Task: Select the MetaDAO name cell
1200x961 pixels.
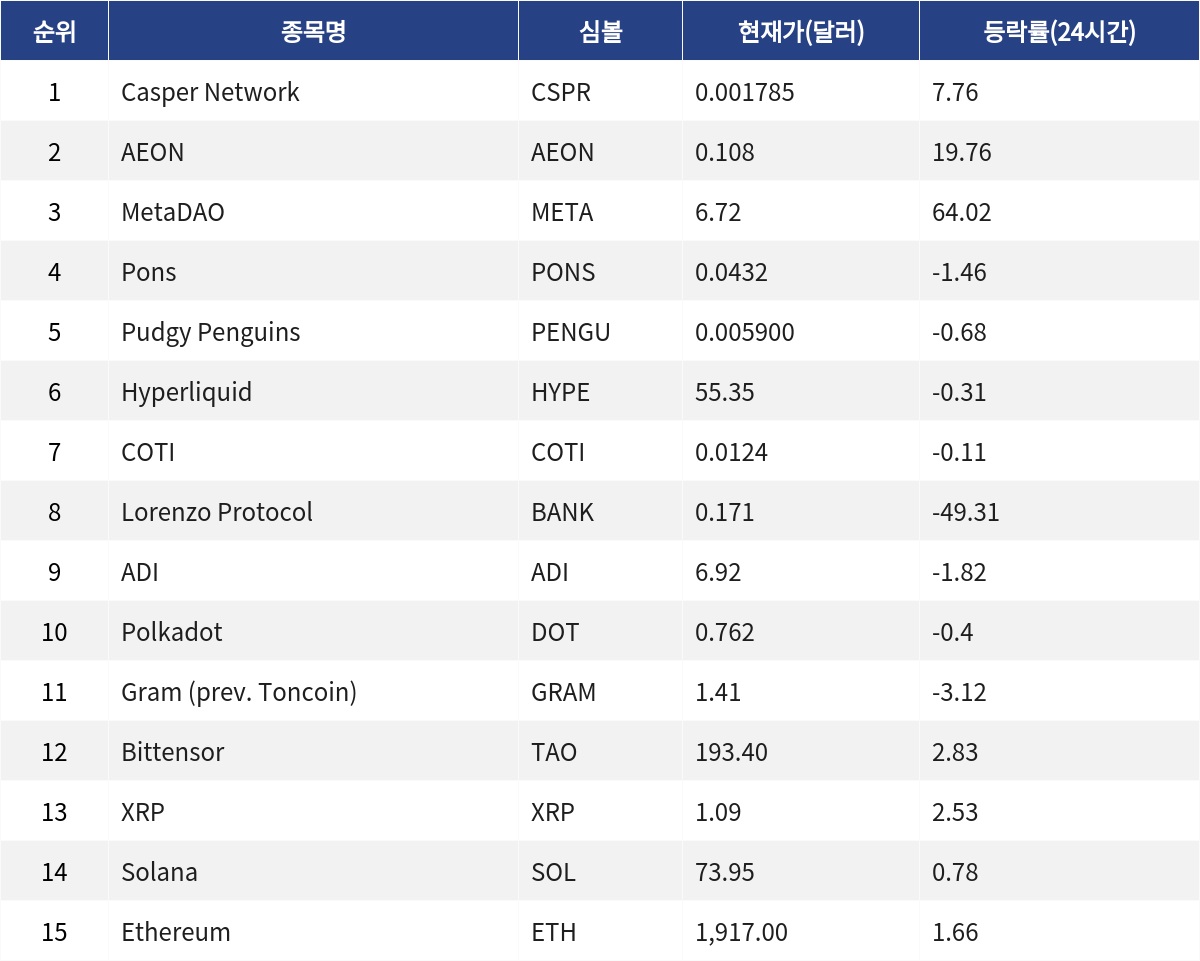Action: point(313,212)
